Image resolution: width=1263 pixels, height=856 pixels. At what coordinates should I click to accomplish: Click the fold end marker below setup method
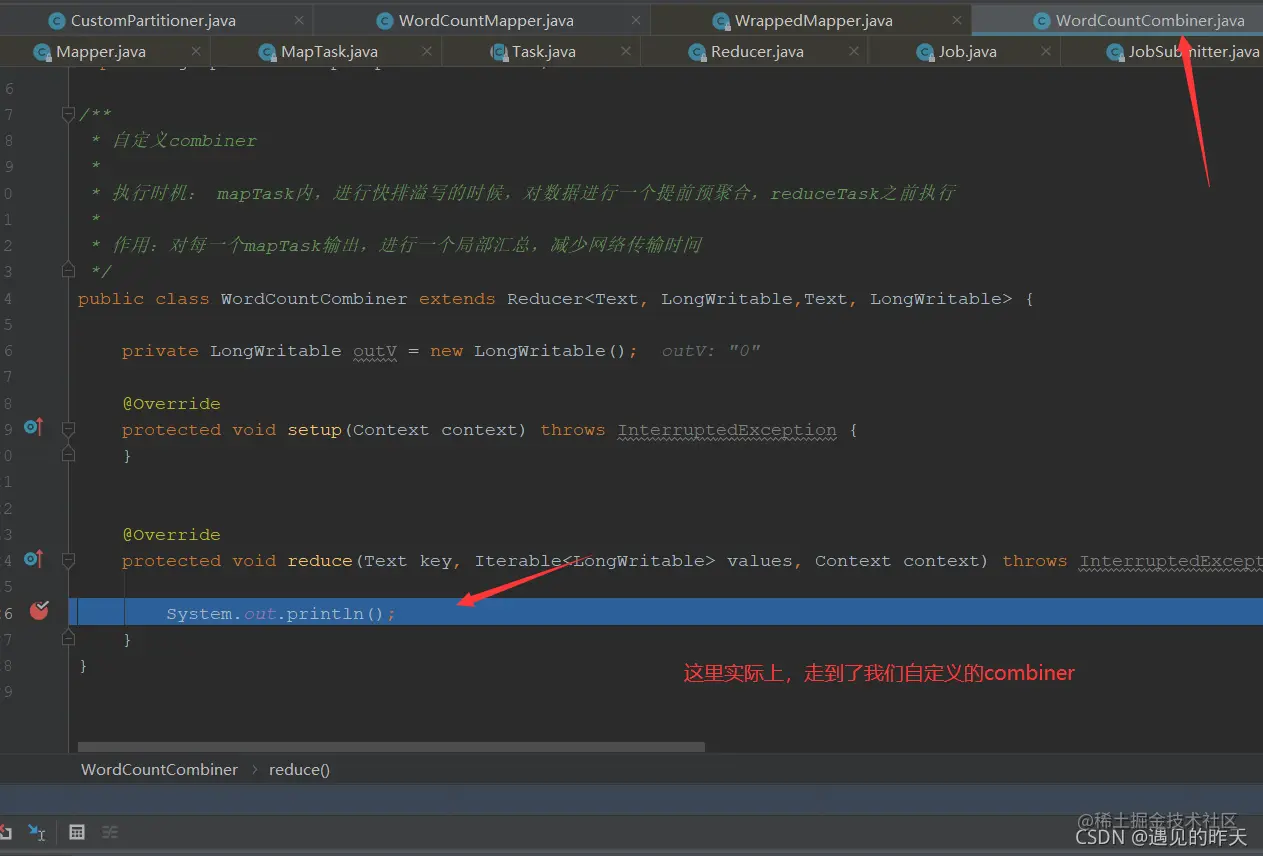coord(68,455)
